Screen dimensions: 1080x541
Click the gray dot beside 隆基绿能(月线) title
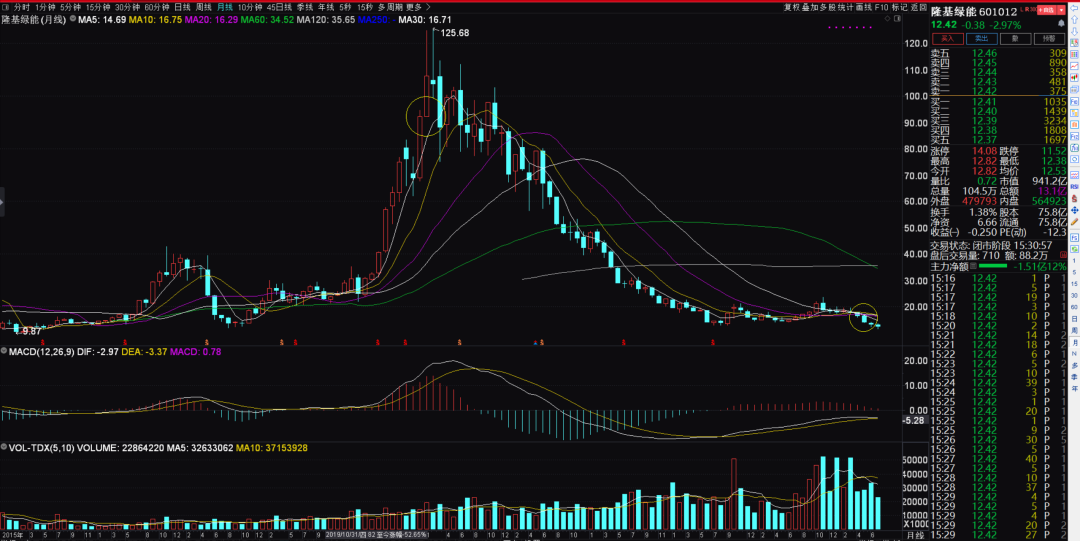click(x=73, y=19)
